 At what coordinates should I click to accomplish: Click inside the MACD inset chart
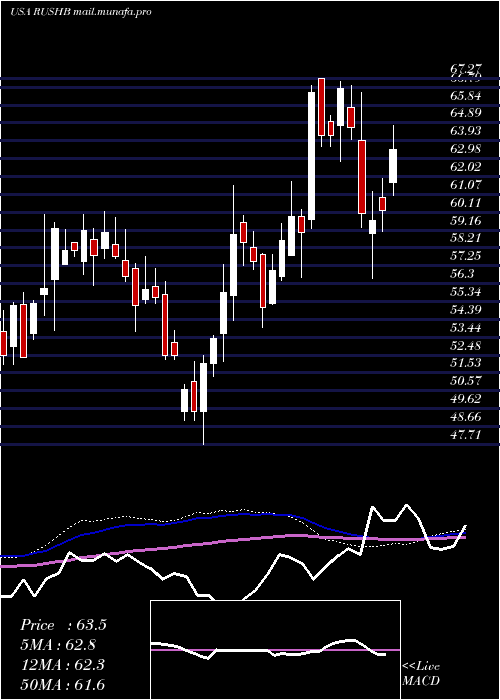[x=275, y=650]
